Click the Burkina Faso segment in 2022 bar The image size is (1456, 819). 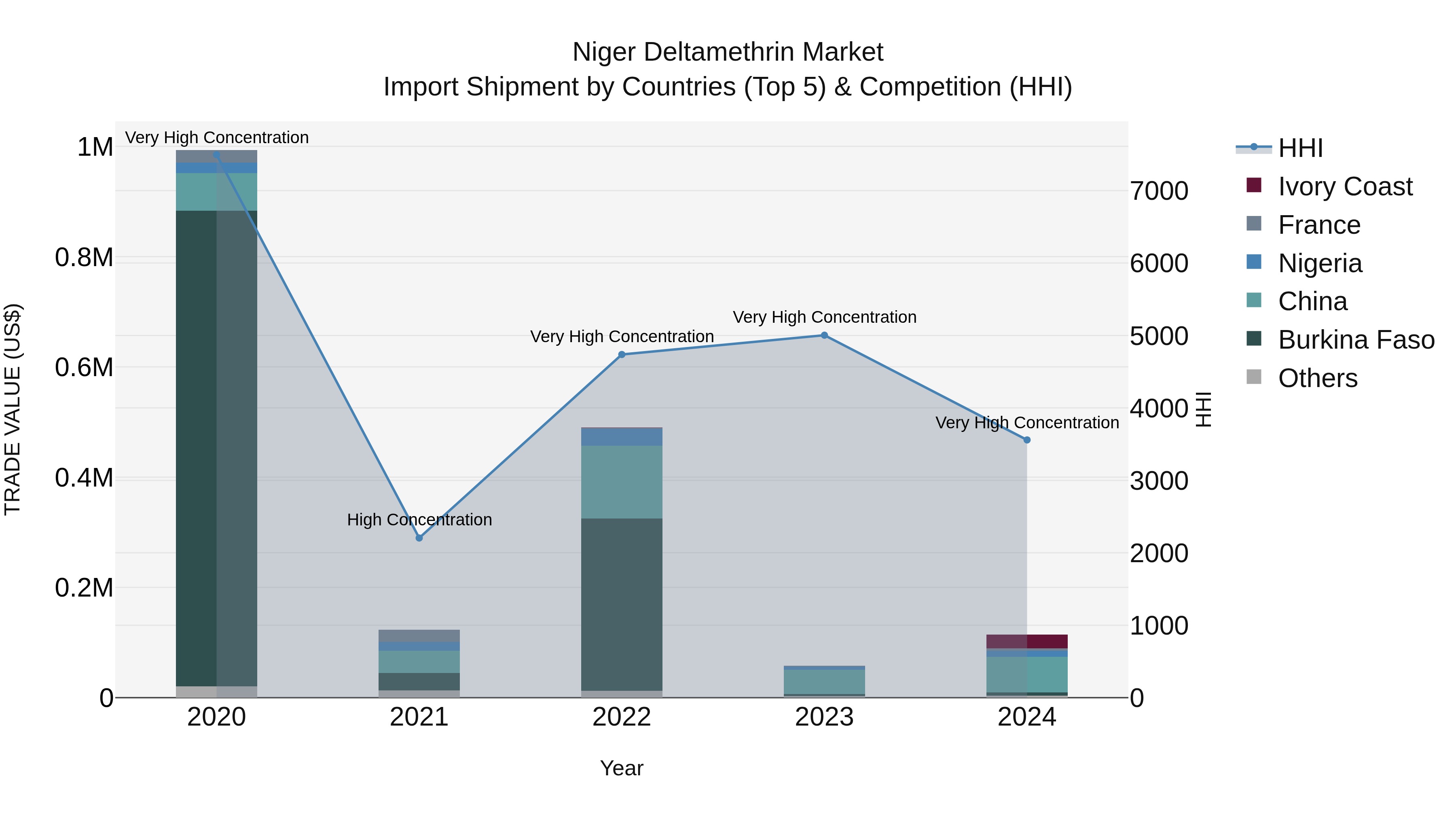pyautogui.click(x=622, y=605)
